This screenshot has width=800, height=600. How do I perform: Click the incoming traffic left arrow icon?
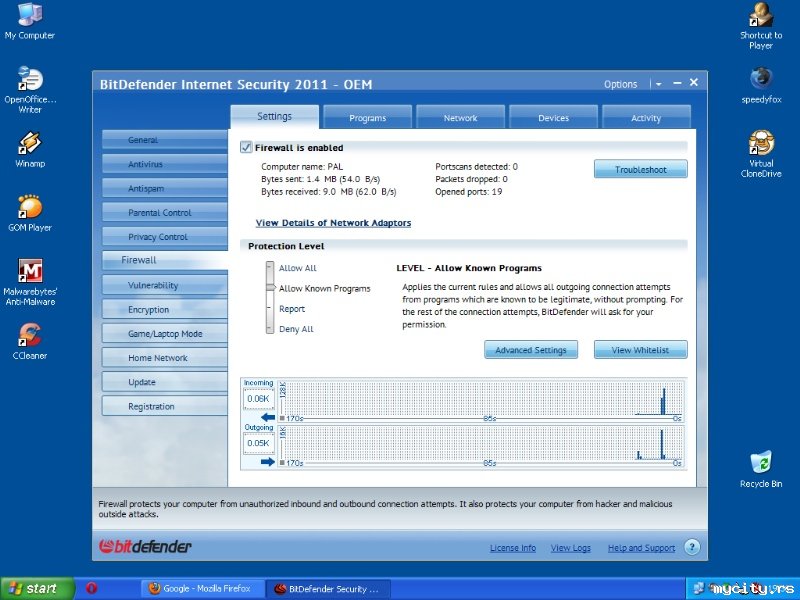[x=268, y=417]
